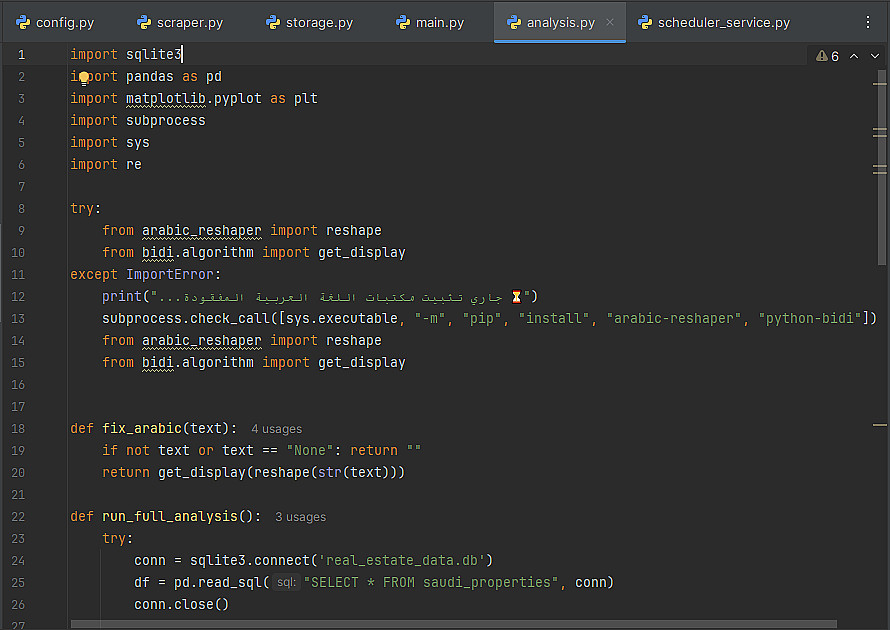Click the "sql:" inlay hint on line 25
The image size is (890, 630).
point(286,583)
